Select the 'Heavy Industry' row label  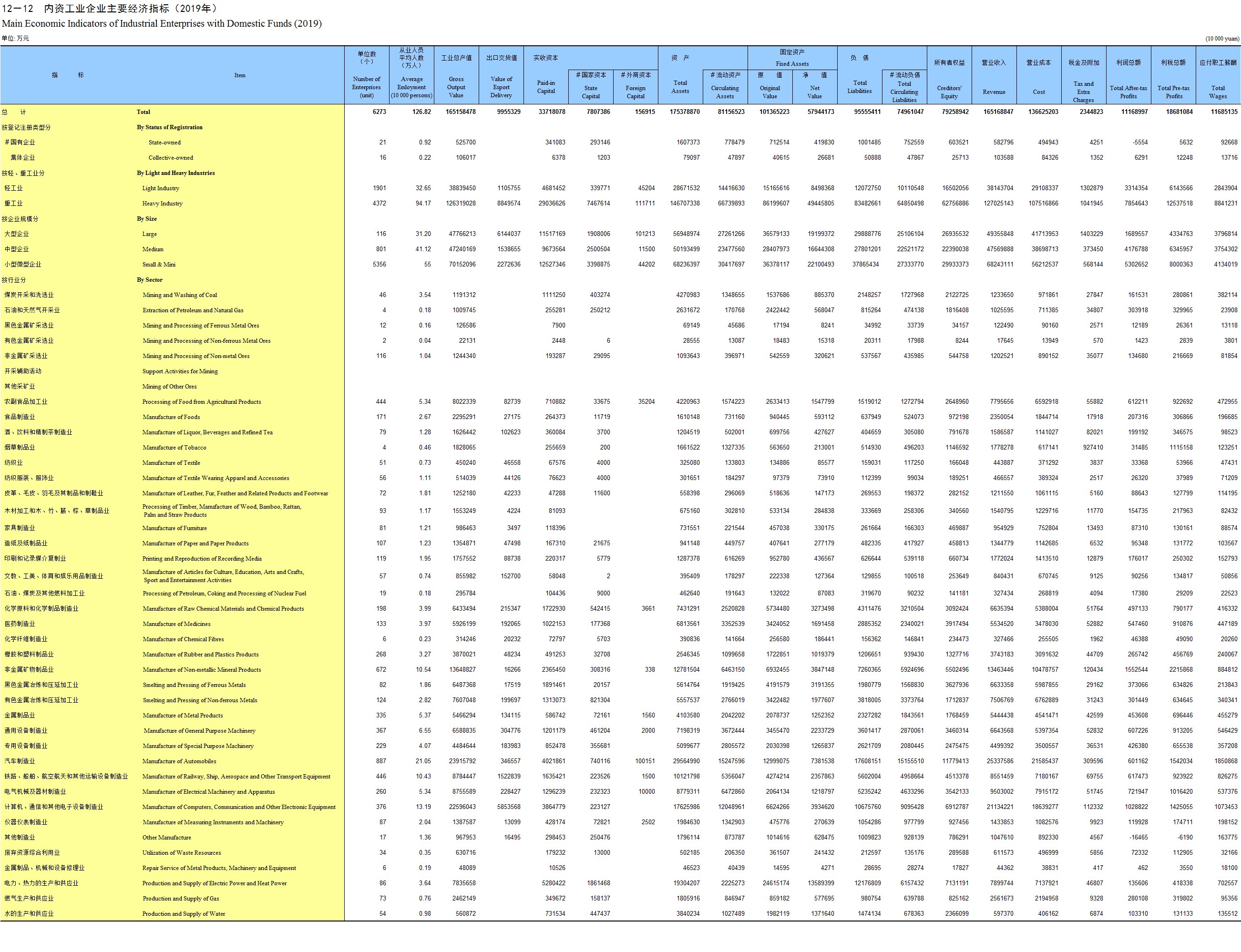(x=163, y=204)
